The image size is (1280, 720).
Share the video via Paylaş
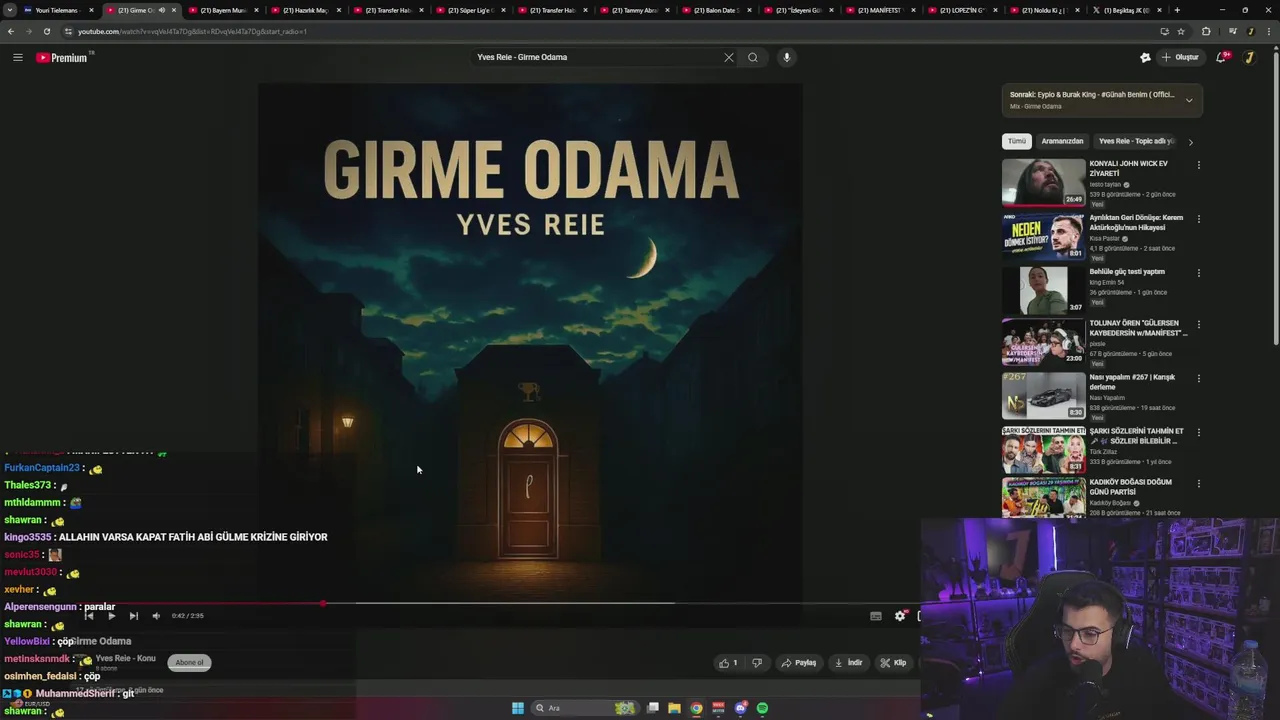pos(799,662)
